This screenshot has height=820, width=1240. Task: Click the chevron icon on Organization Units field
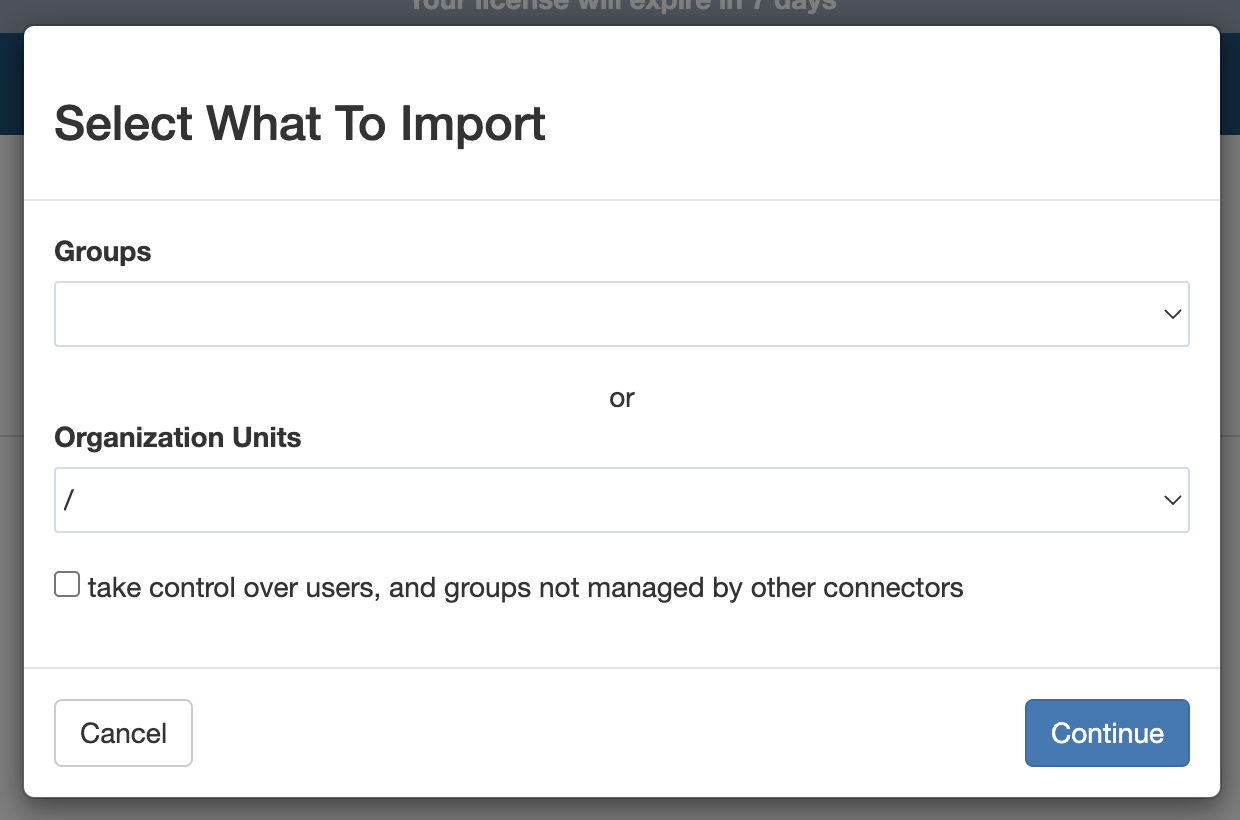click(1171, 500)
